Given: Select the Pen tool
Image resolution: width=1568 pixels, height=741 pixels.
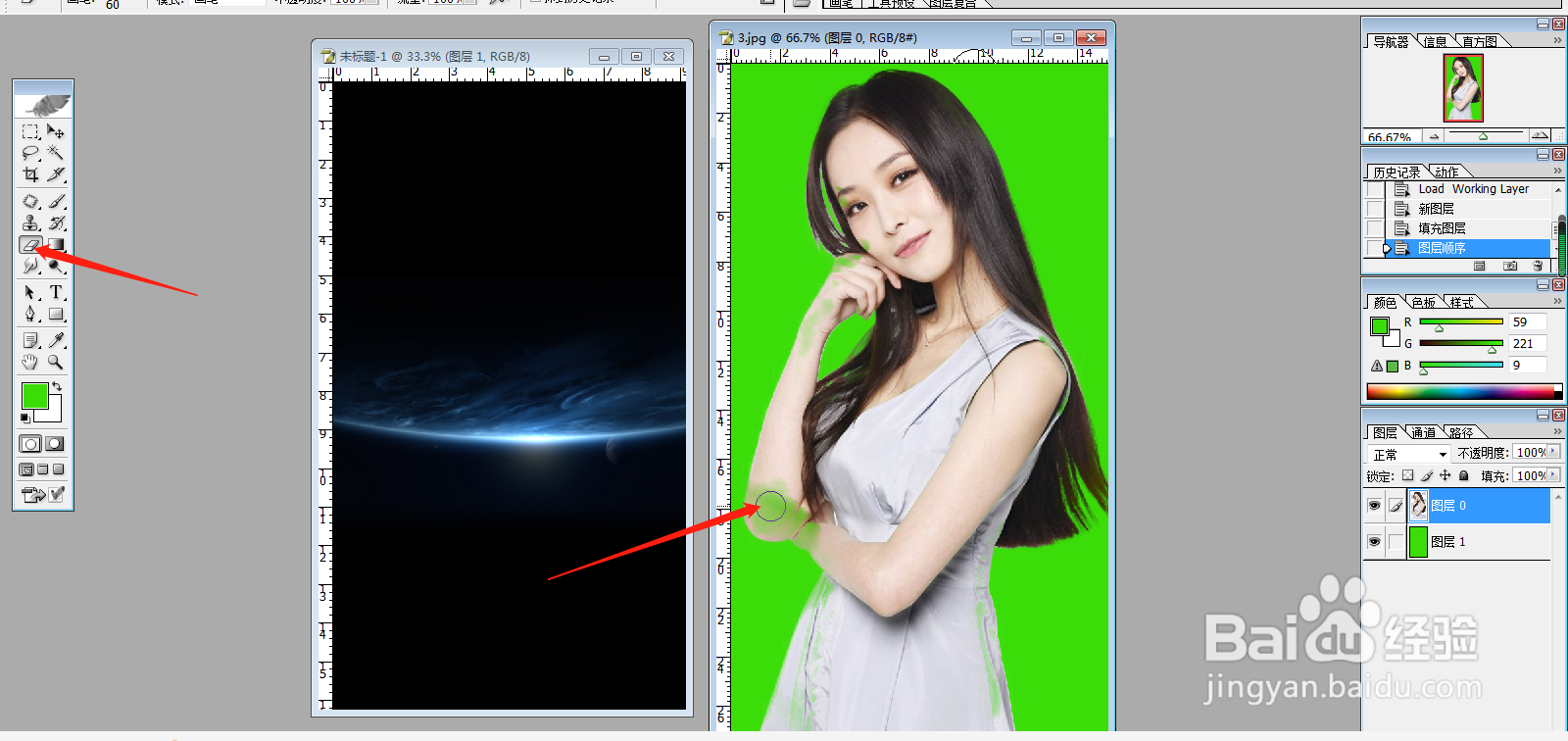Looking at the screenshot, I should [x=30, y=314].
